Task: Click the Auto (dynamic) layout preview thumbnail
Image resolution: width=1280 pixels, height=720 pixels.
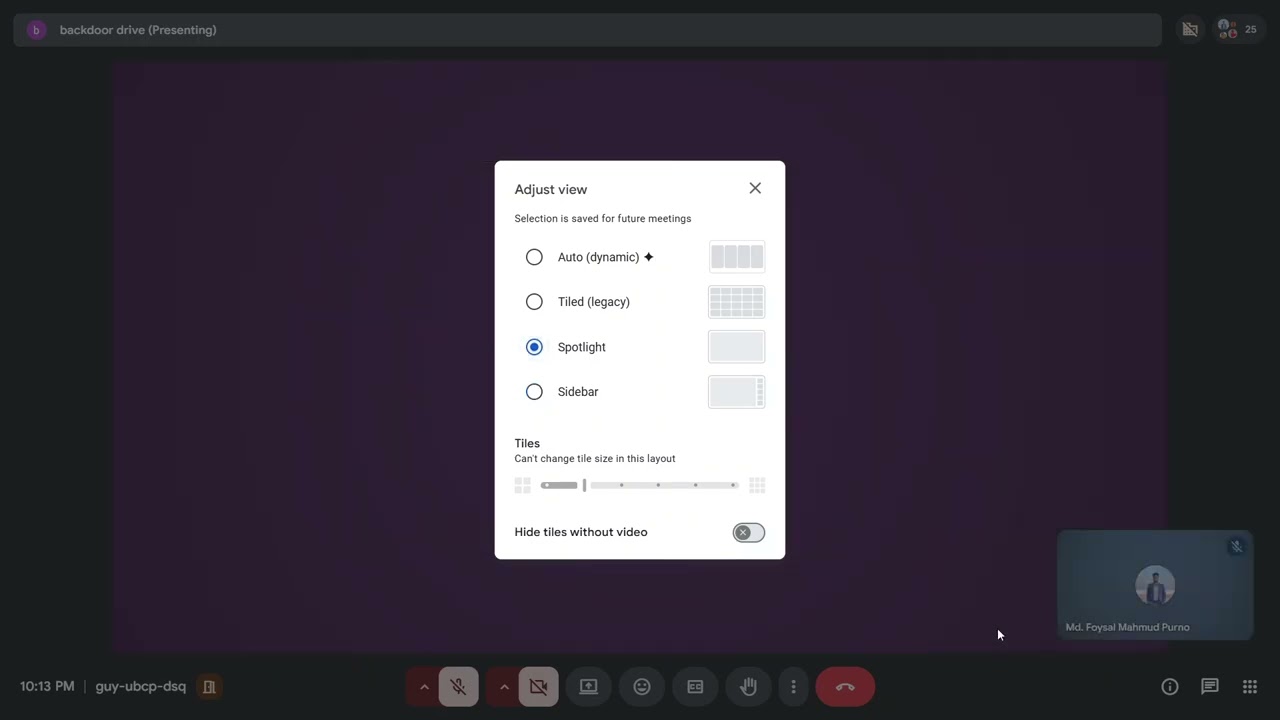Action: coord(737,257)
